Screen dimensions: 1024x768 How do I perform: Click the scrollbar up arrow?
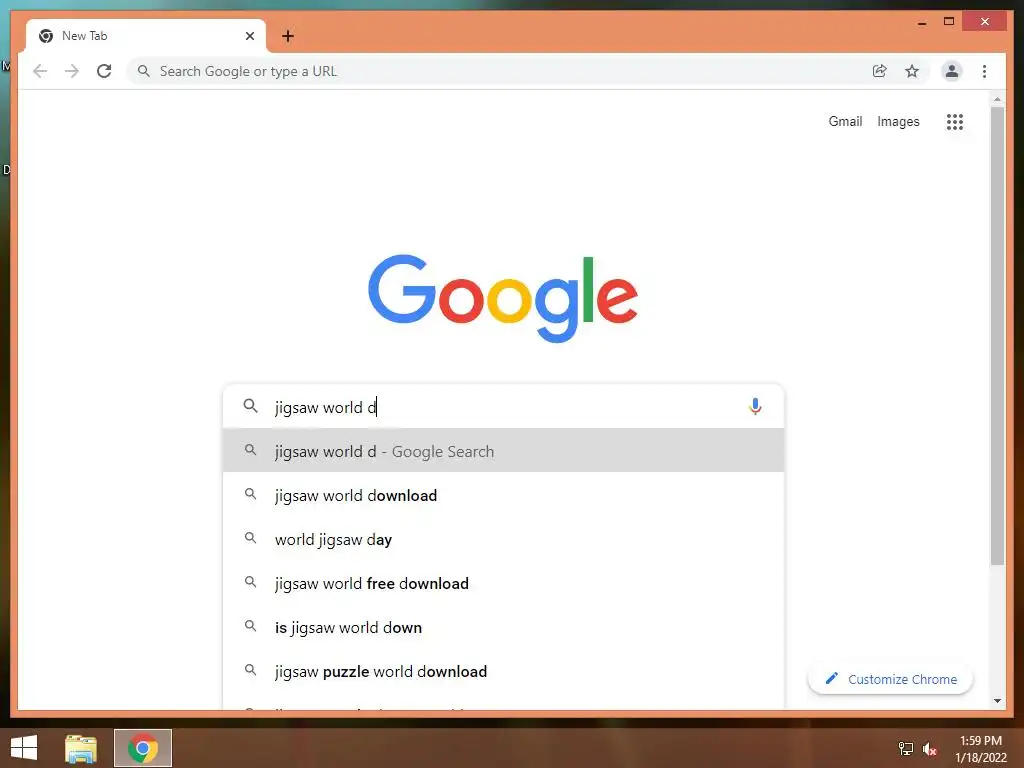click(997, 99)
